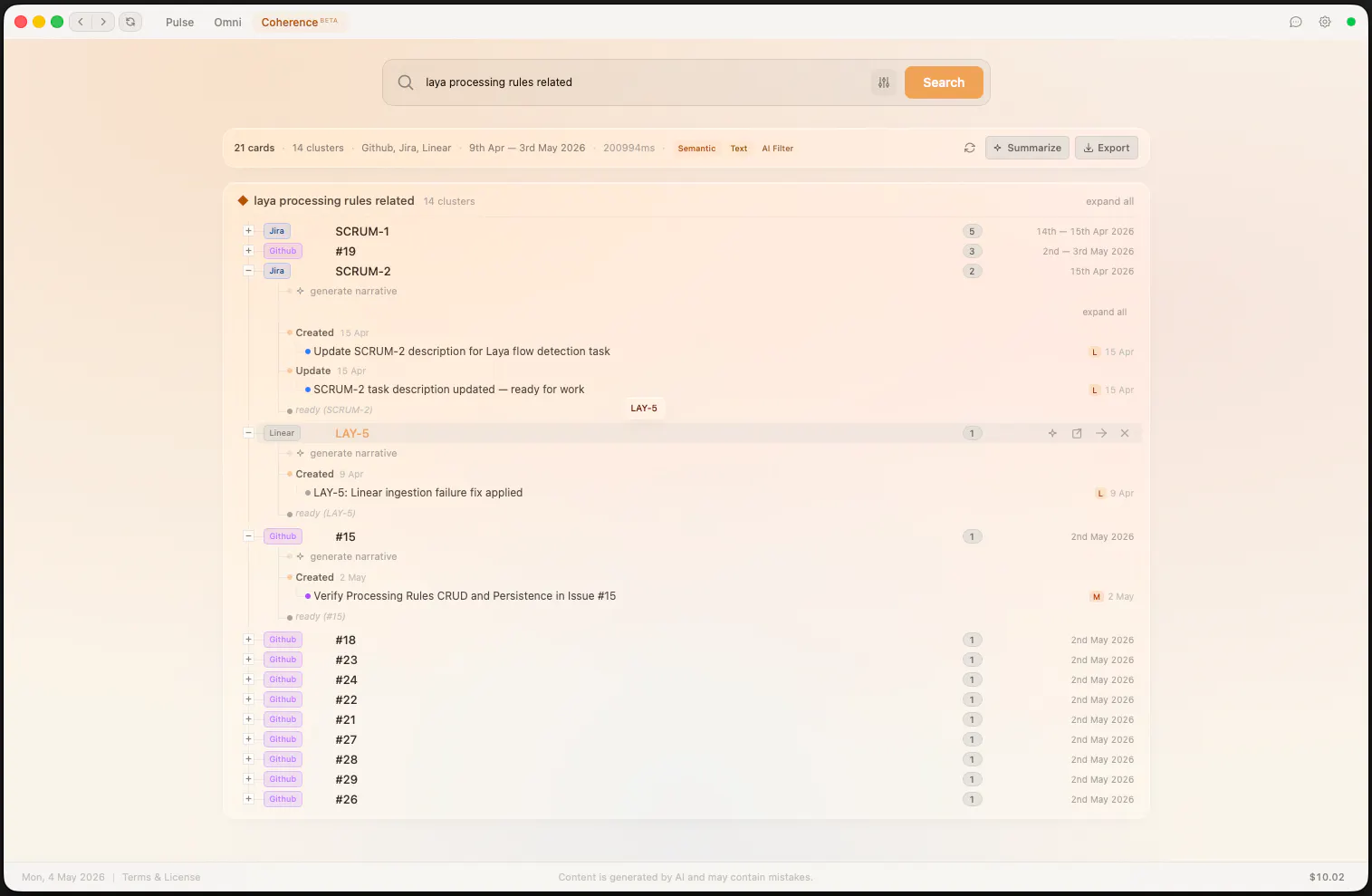
Task: Toggle the AI Filter option
Action: [x=777, y=149]
